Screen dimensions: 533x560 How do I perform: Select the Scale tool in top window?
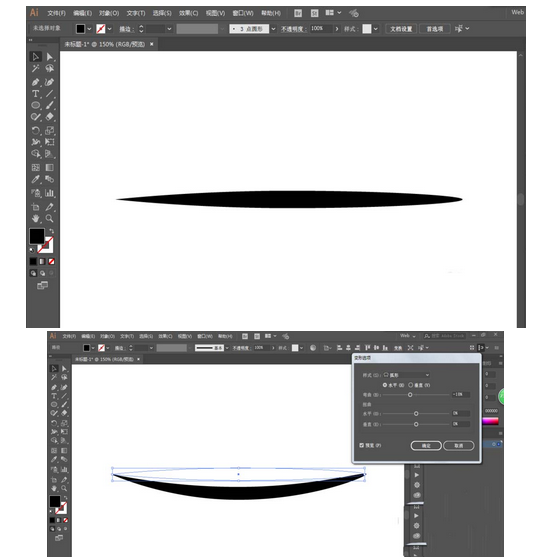pos(49,130)
